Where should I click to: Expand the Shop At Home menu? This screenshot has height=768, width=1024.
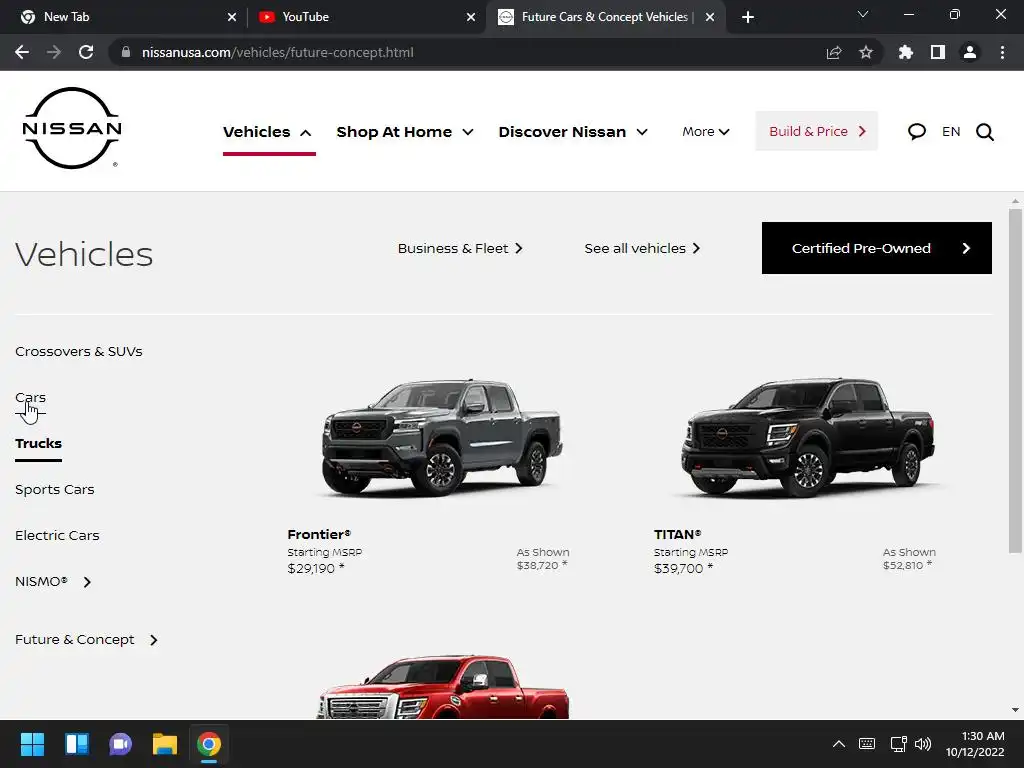(x=405, y=132)
